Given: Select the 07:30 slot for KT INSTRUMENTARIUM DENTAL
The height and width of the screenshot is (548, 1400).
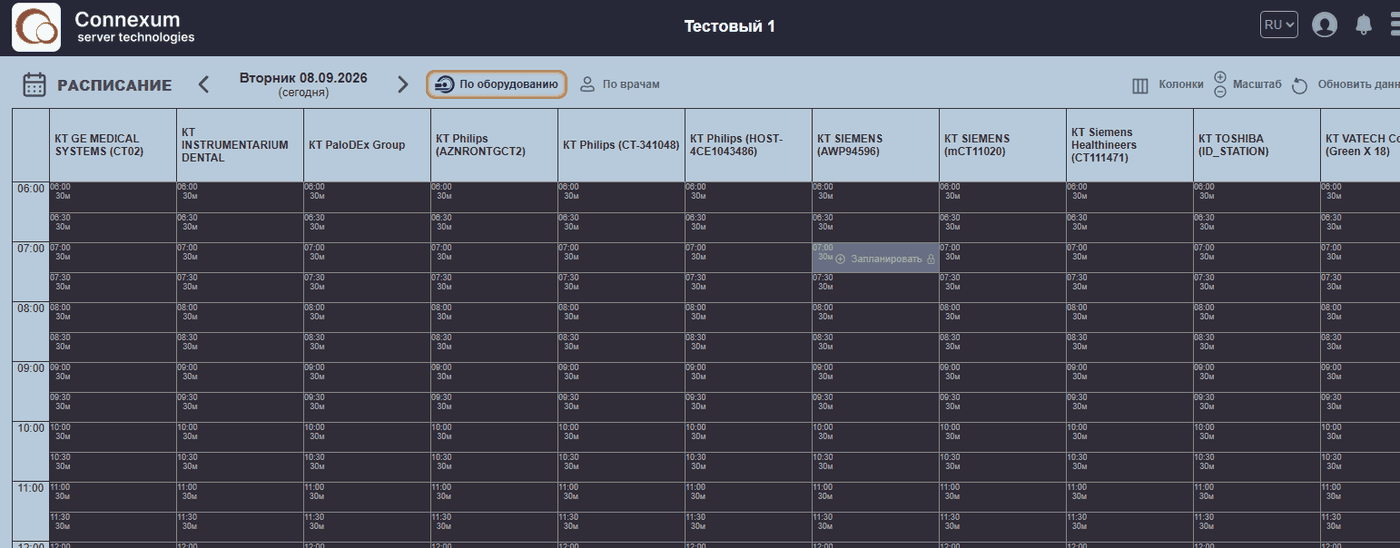Looking at the screenshot, I should [240, 287].
